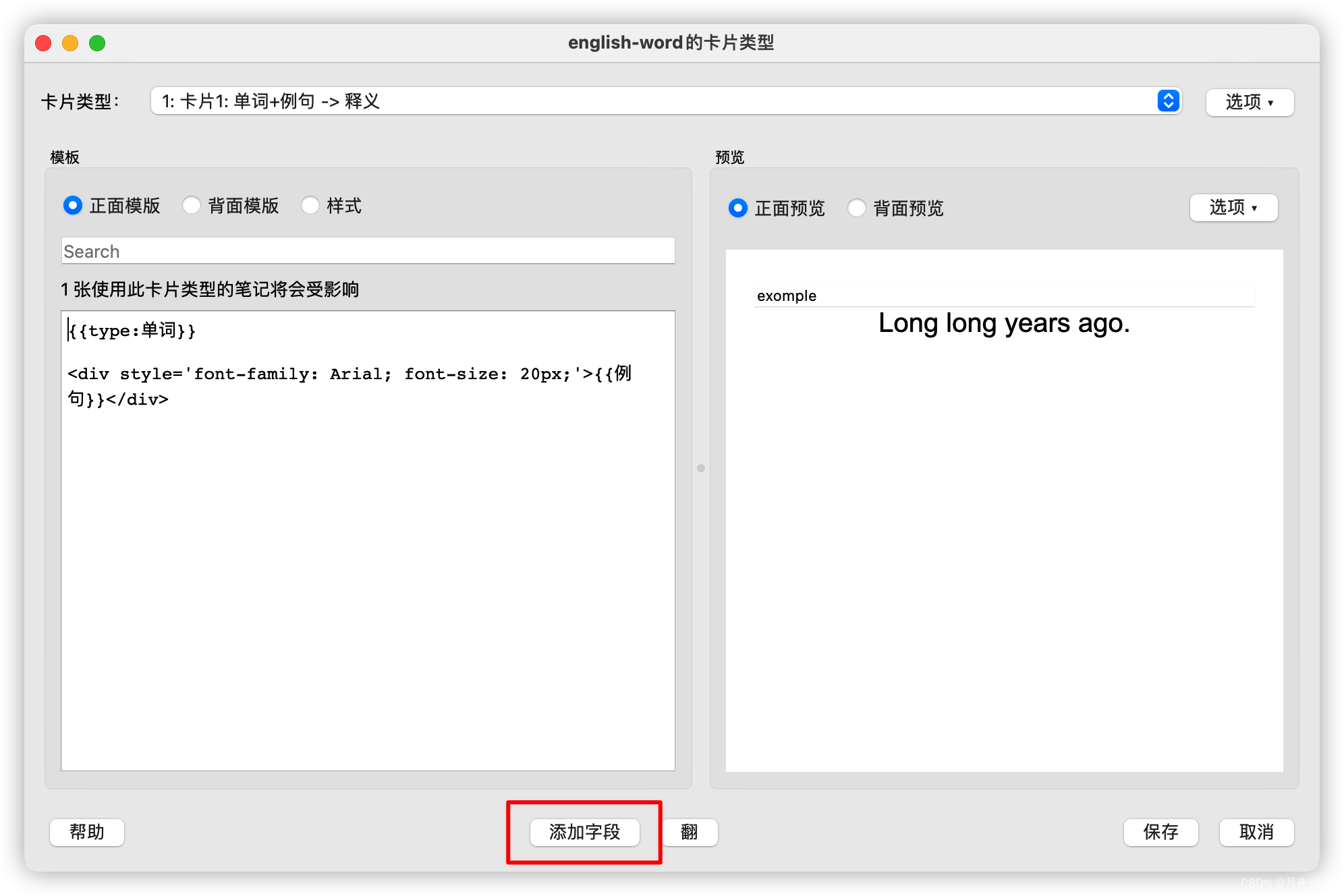Click the exomple type-answer box in preview
This screenshot has height=896, width=1344.
1004,296
